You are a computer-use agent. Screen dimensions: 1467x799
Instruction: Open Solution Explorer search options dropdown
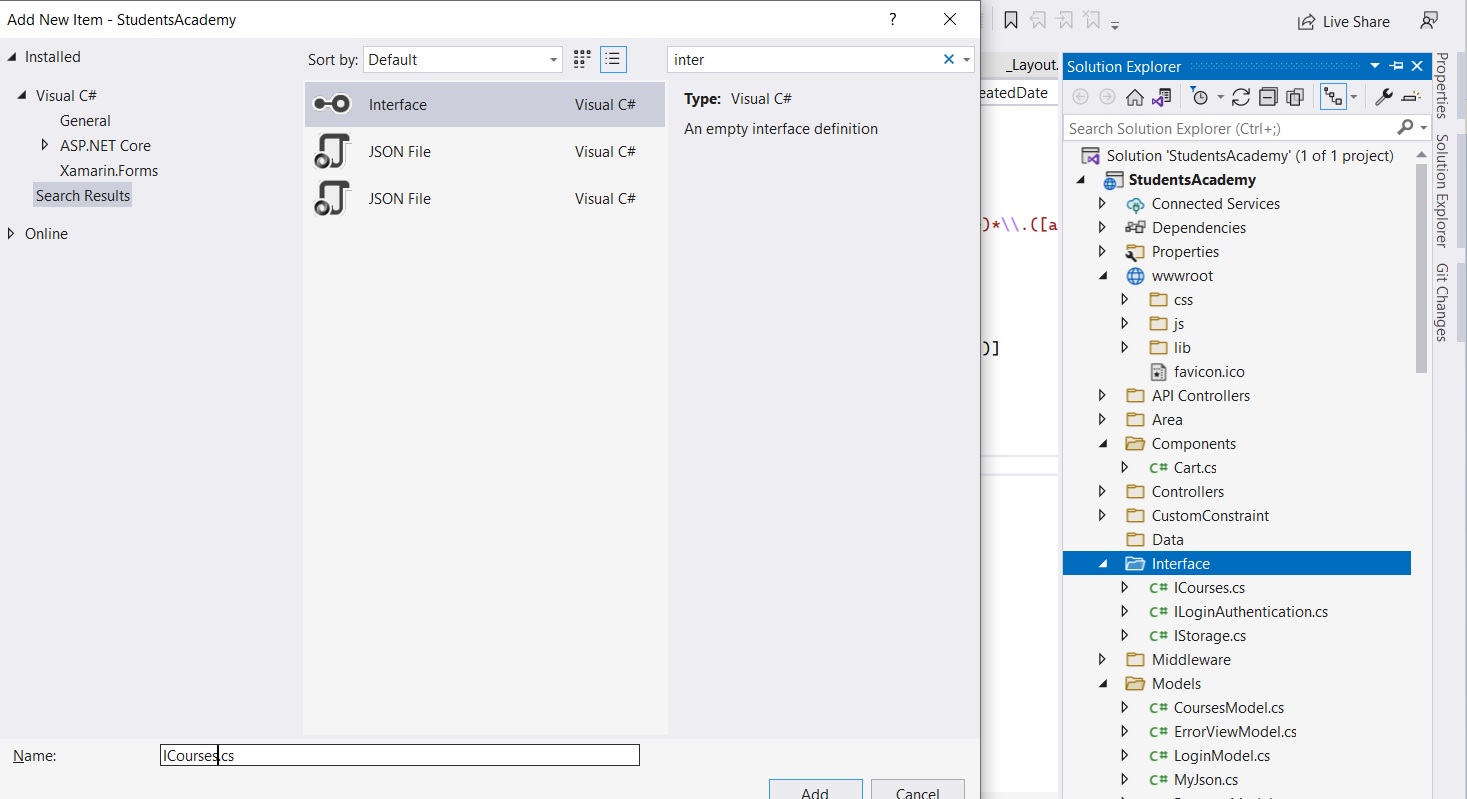click(1423, 129)
